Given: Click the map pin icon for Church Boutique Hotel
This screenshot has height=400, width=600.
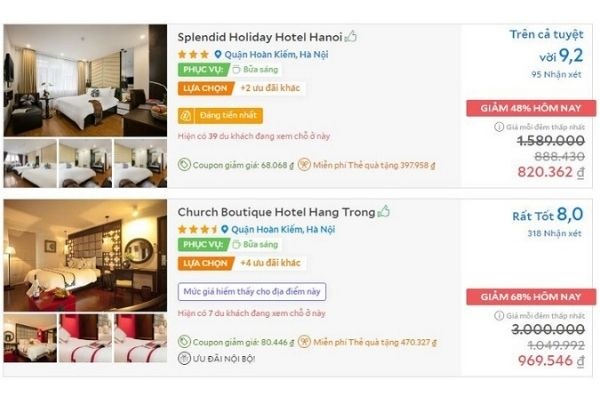Looking at the screenshot, I should click(225, 229).
